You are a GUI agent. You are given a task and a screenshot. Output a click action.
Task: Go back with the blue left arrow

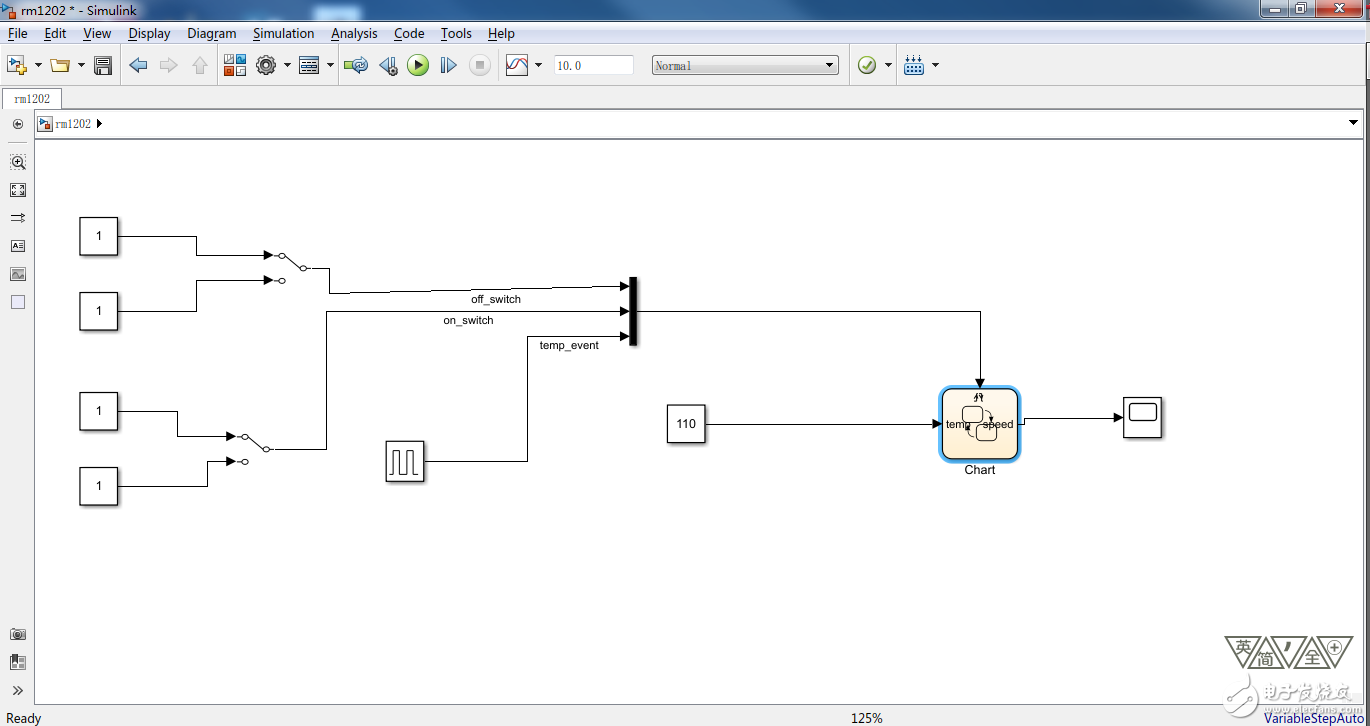tap(139, 66)
